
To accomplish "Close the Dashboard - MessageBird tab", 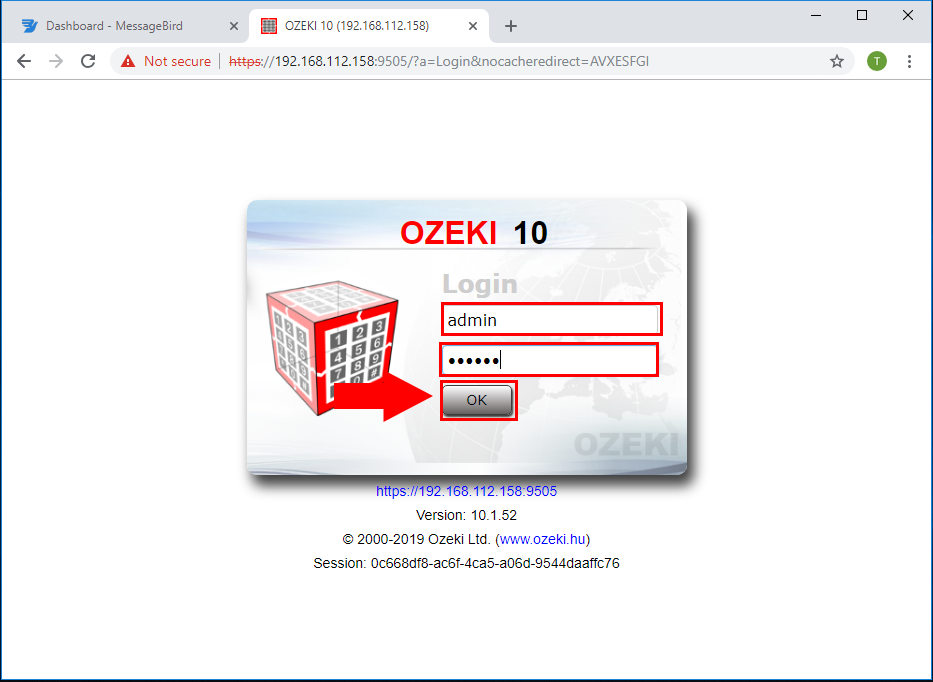I will coord(234,26).
